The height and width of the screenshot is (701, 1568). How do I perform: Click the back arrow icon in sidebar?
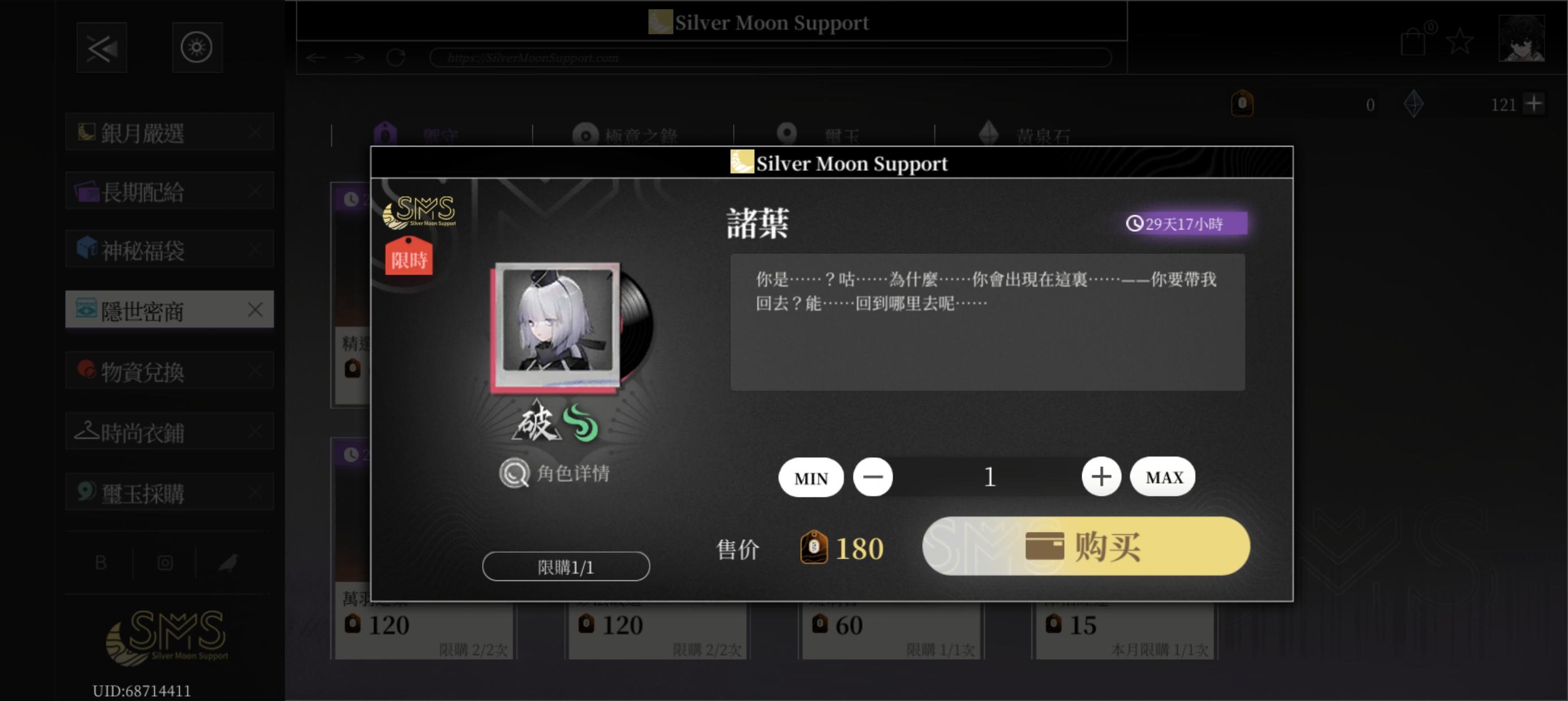[x=102, y=47]
